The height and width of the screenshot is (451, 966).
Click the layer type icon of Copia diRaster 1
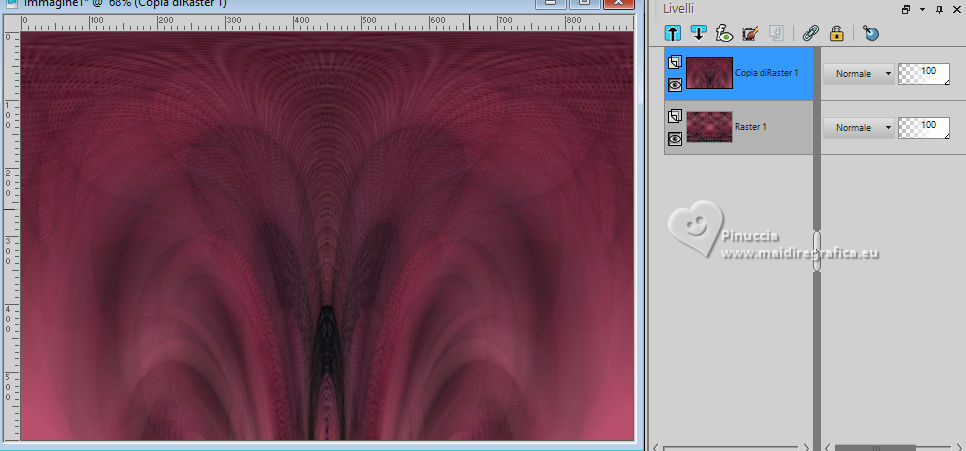(x=675, y=62)
